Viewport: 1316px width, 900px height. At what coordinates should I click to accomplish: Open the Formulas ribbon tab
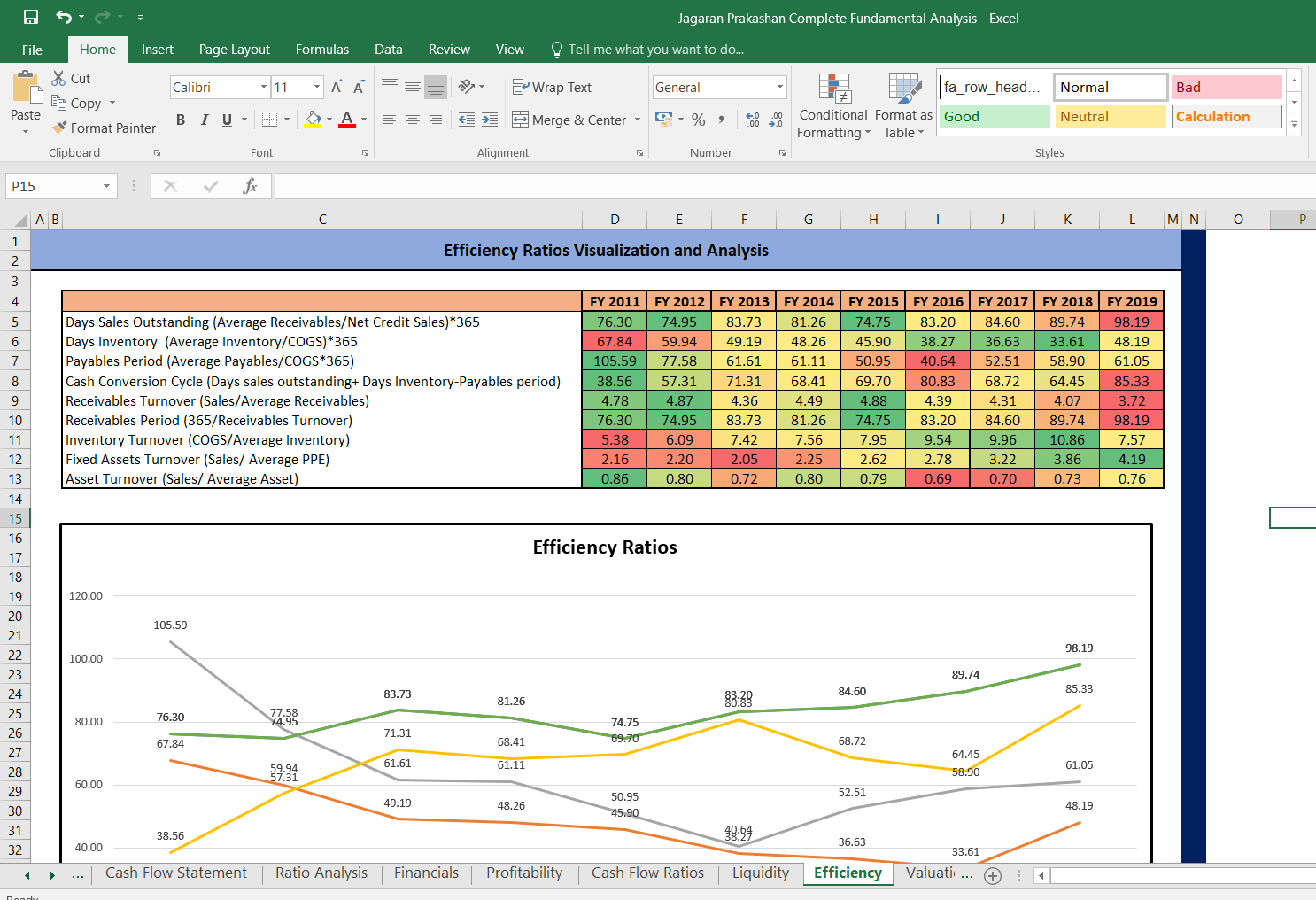(322, 50)
